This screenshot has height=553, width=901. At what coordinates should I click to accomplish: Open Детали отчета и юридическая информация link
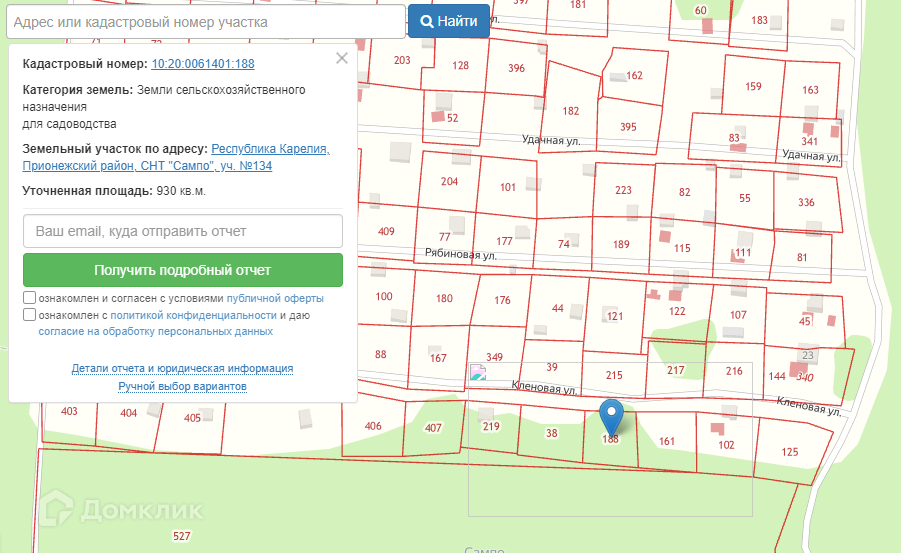click(x=182, y=368)
